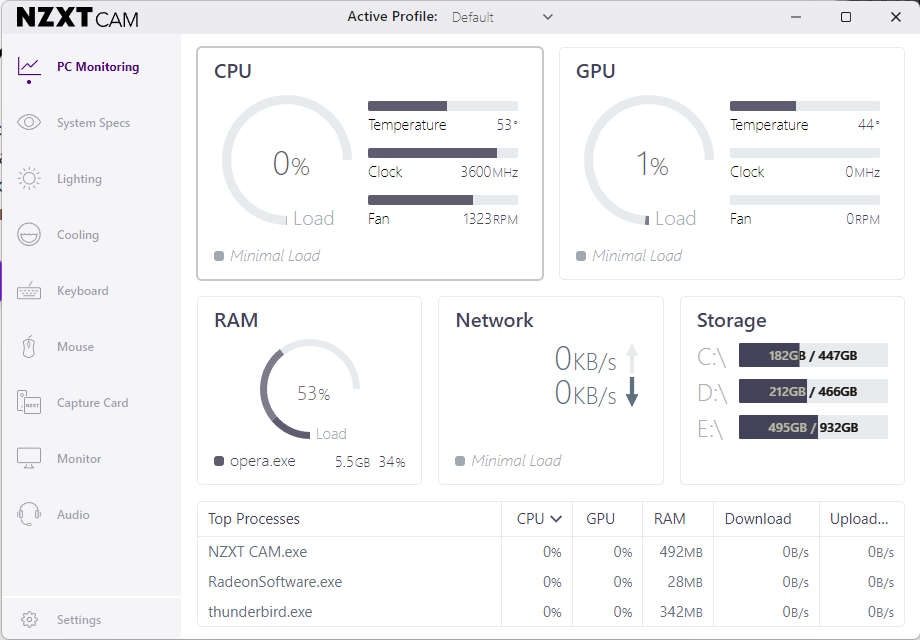The image size is (920, 640).
Task: Open the Capture Card icon
Action: tap(29, 402)
